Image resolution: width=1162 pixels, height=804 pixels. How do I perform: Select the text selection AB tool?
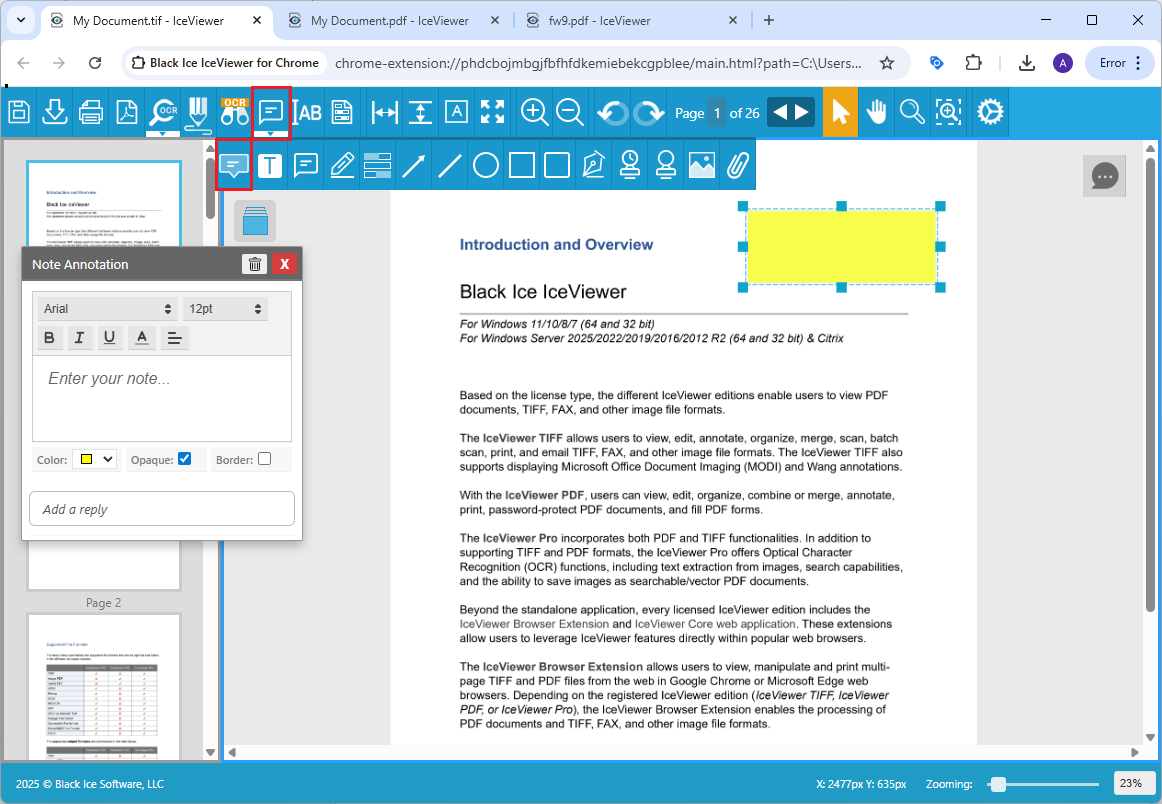[307, 113]
